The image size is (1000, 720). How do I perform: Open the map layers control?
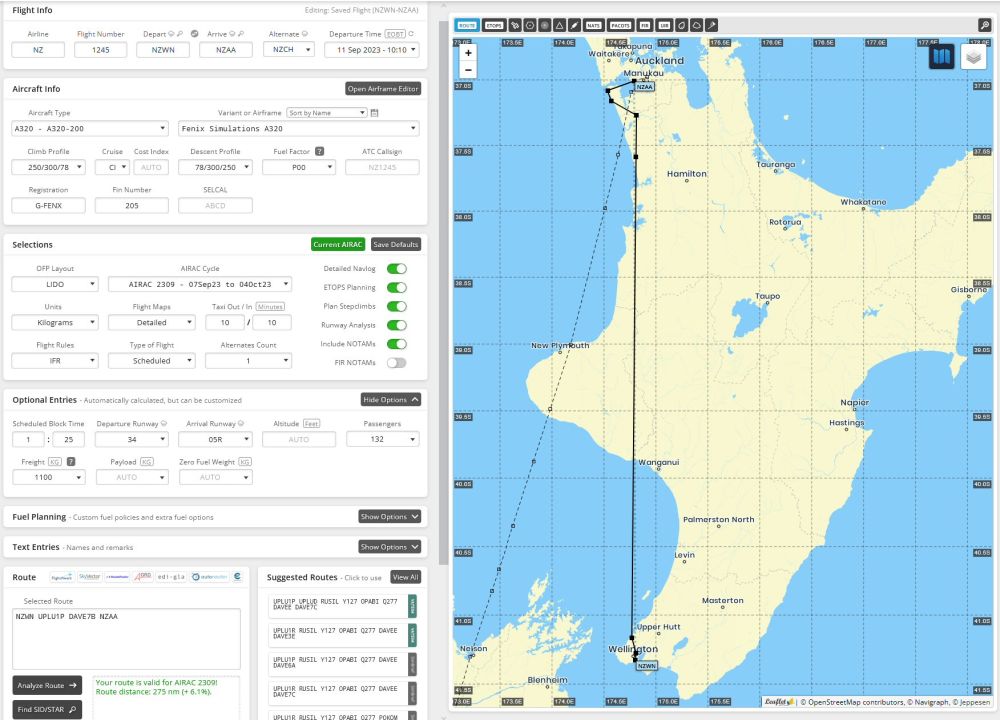tap(973, 57)
